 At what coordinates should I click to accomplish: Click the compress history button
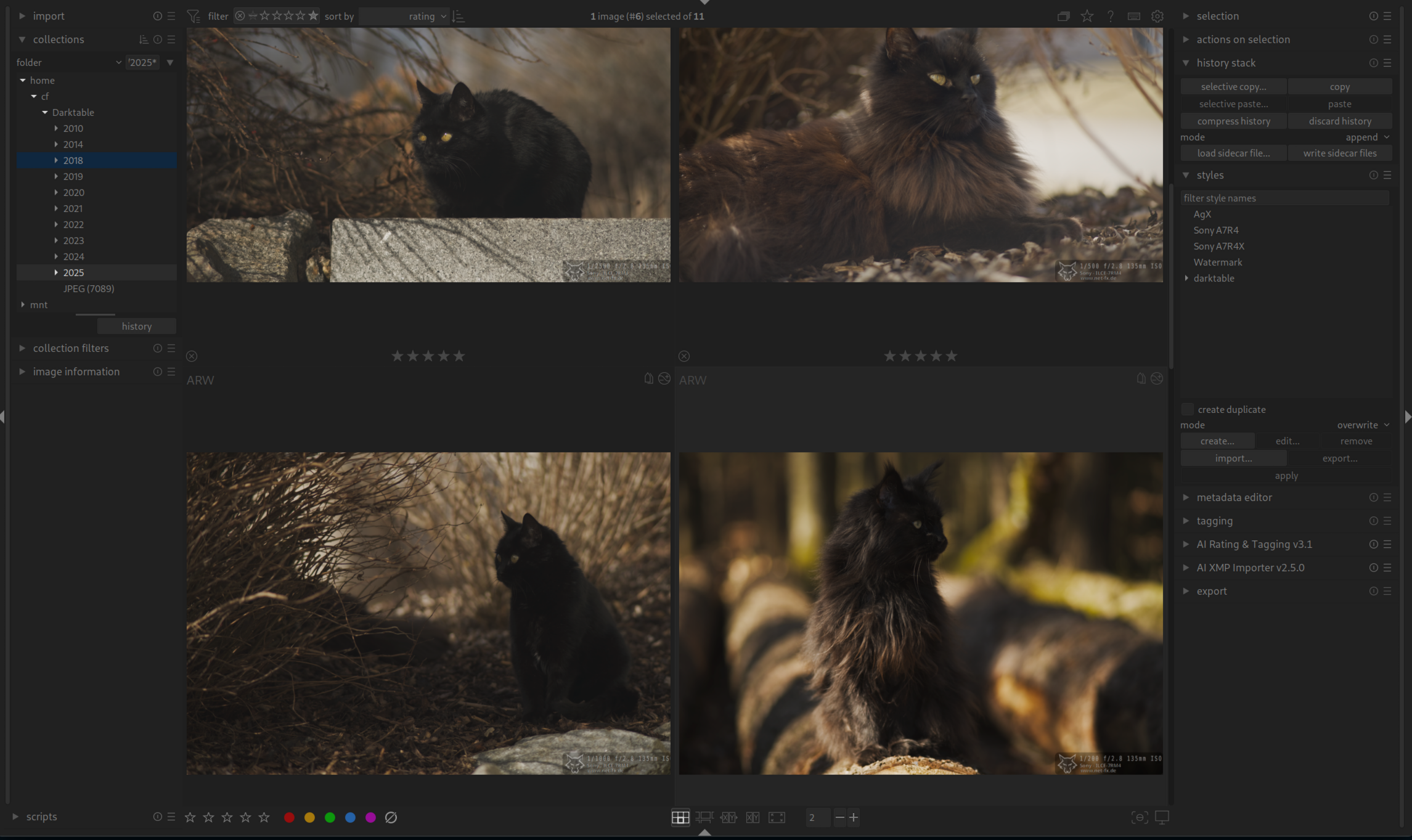[1233, 121]
